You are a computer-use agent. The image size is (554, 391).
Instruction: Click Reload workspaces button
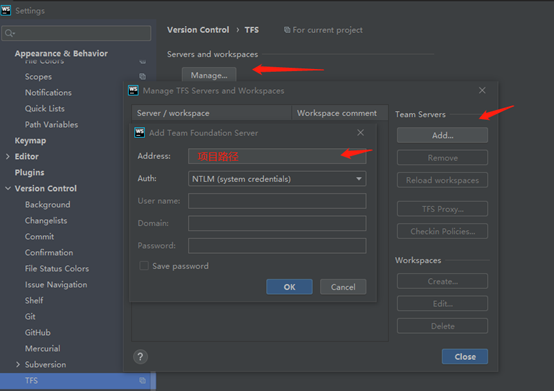pyautogui.click(x=442, y=180)
